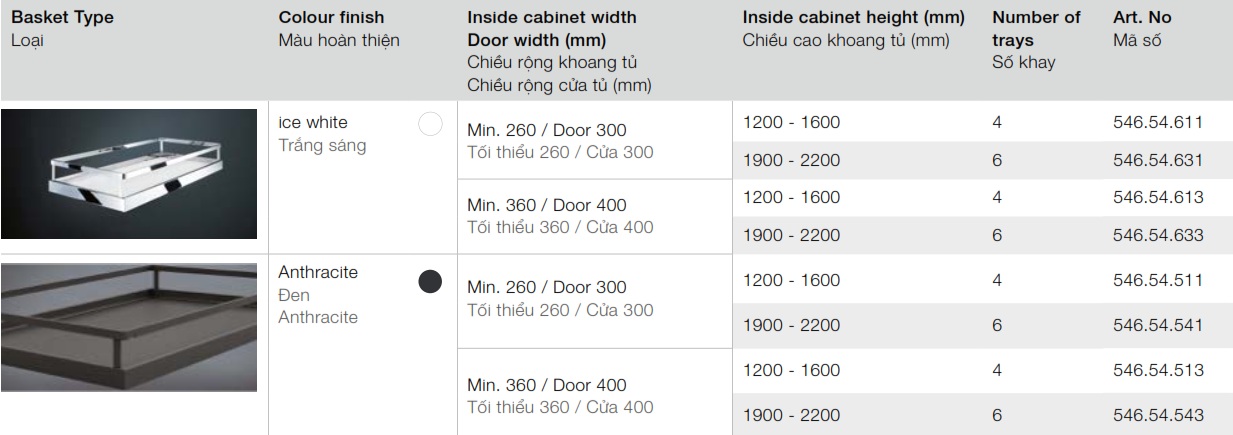Viewport: 1233px width, 435px height.
Task: Select article number 546.54.513
Action: (1157, 370)
